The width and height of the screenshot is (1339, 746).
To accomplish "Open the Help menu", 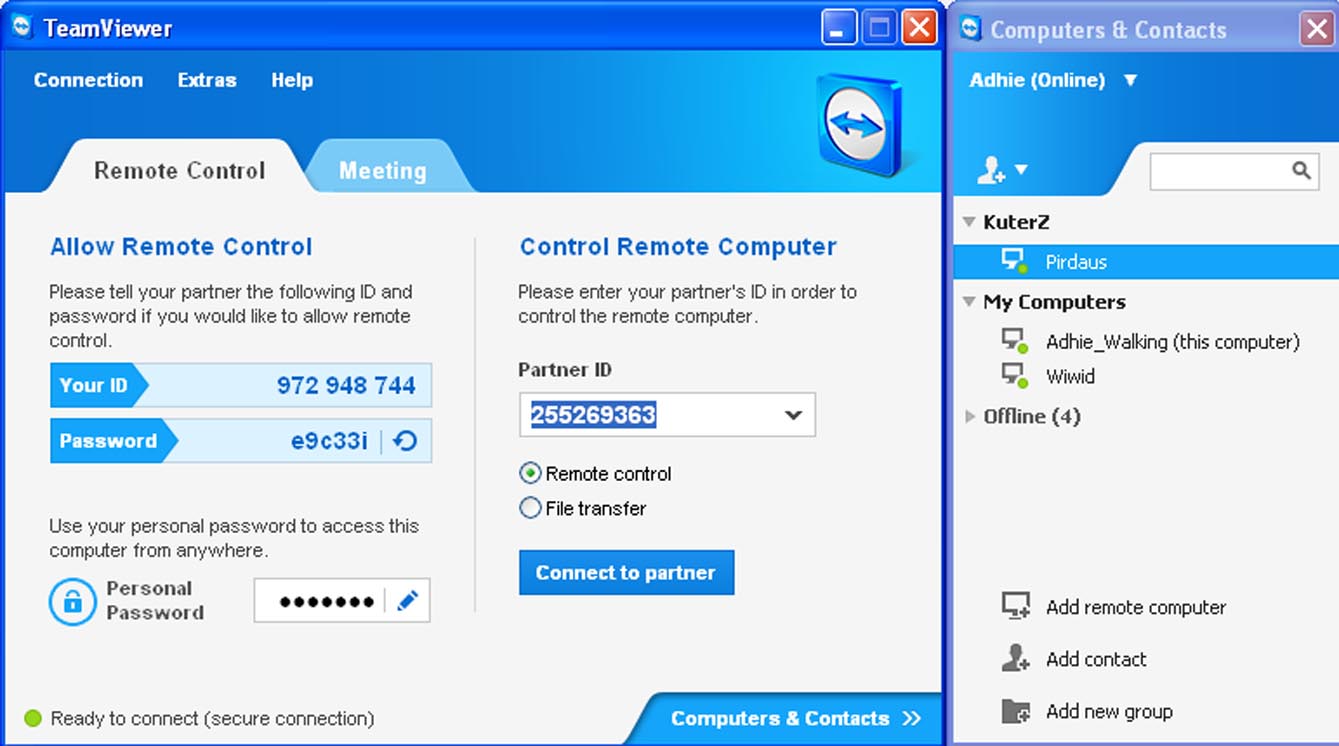I will 292,80.
